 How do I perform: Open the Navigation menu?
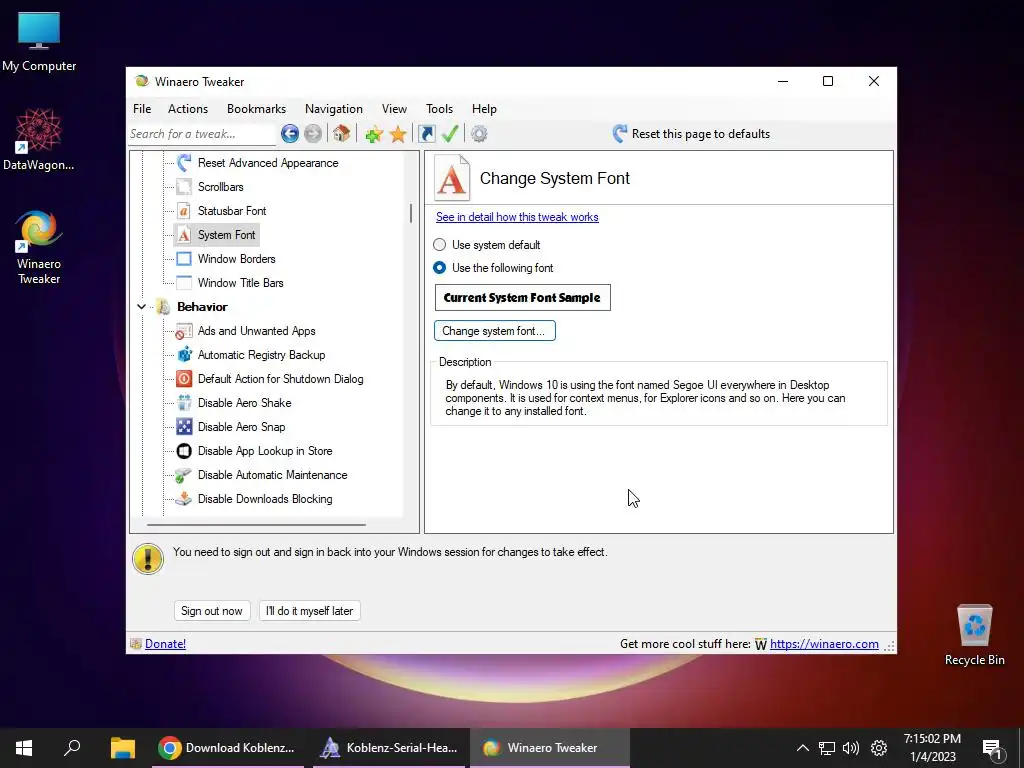pyautogui.click(x=334, y=109)
